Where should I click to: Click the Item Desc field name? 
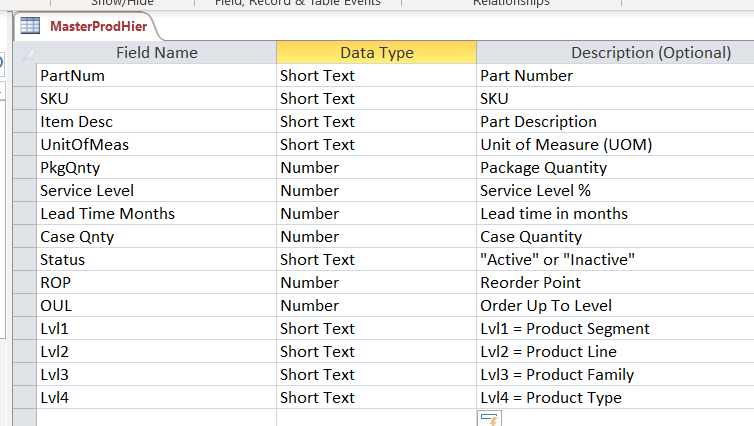click(156, 122)
